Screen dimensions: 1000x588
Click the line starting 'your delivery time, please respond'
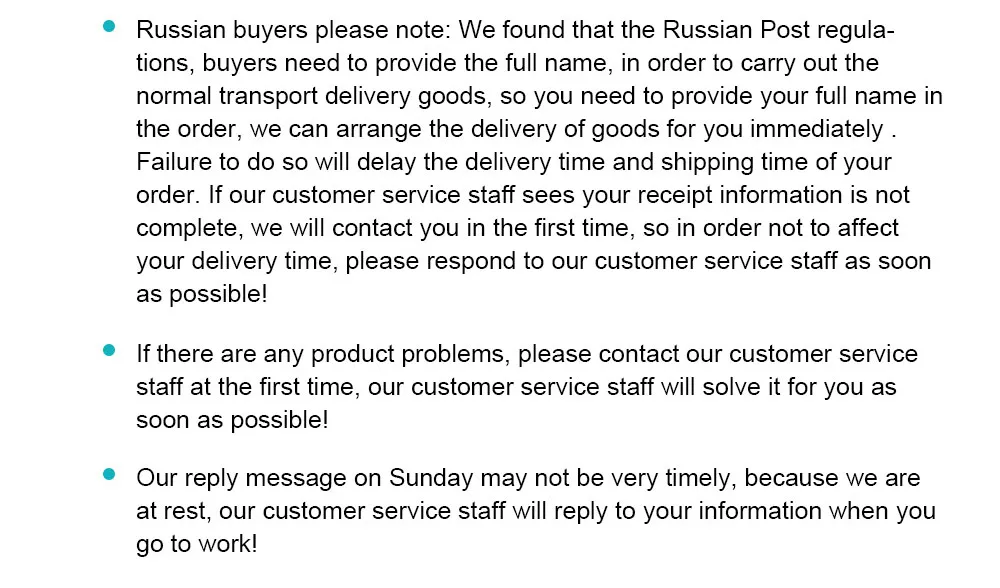[534, 261]
